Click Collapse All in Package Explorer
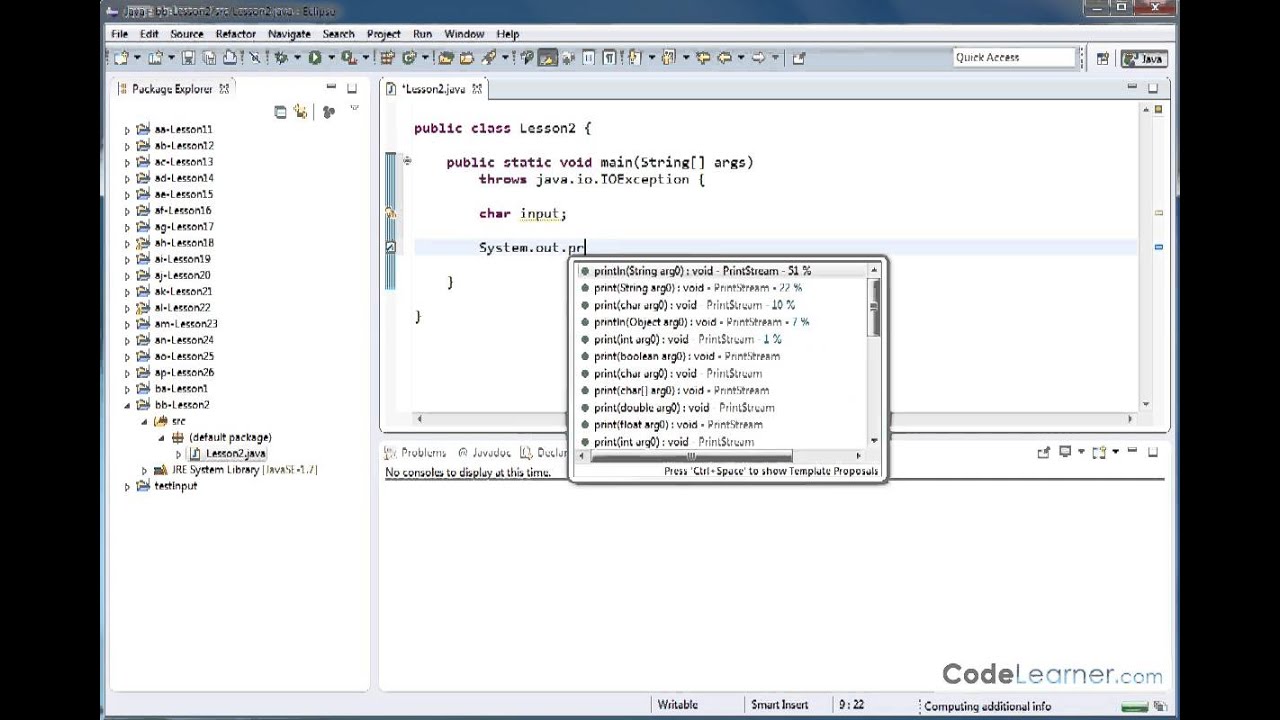The height and width of the screenshot is (720, 1280). click(x=280, y=112)
